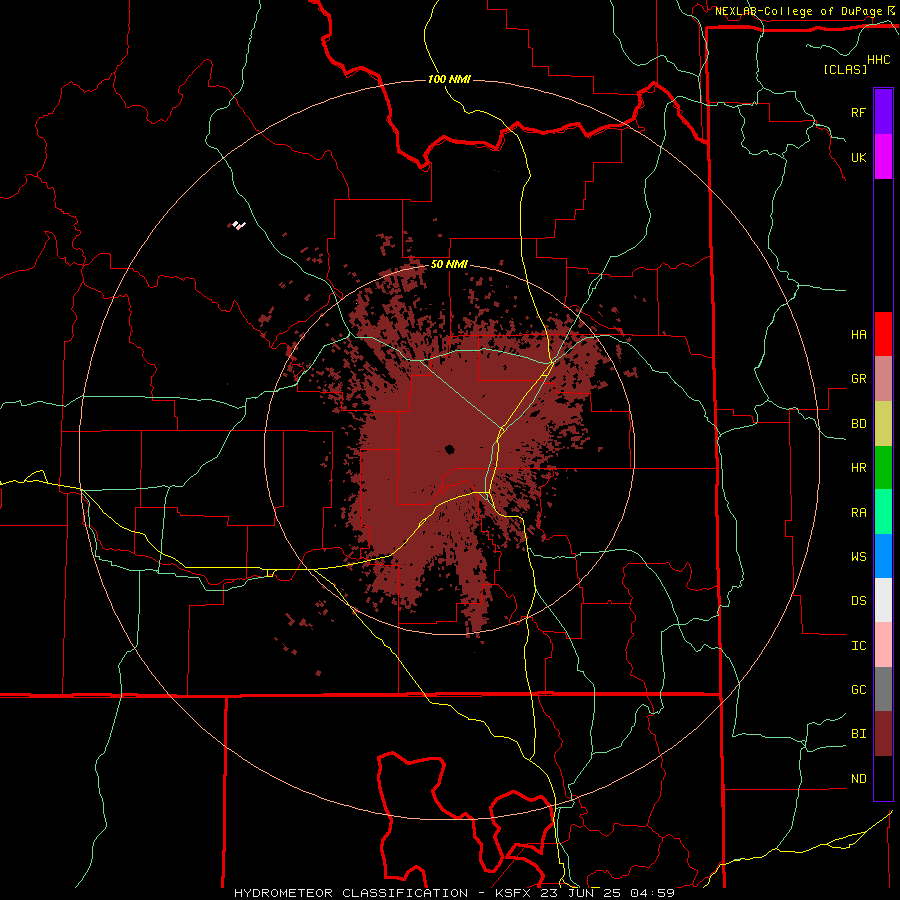
Task: Click the RF legend label
Action: click(858, 112)
